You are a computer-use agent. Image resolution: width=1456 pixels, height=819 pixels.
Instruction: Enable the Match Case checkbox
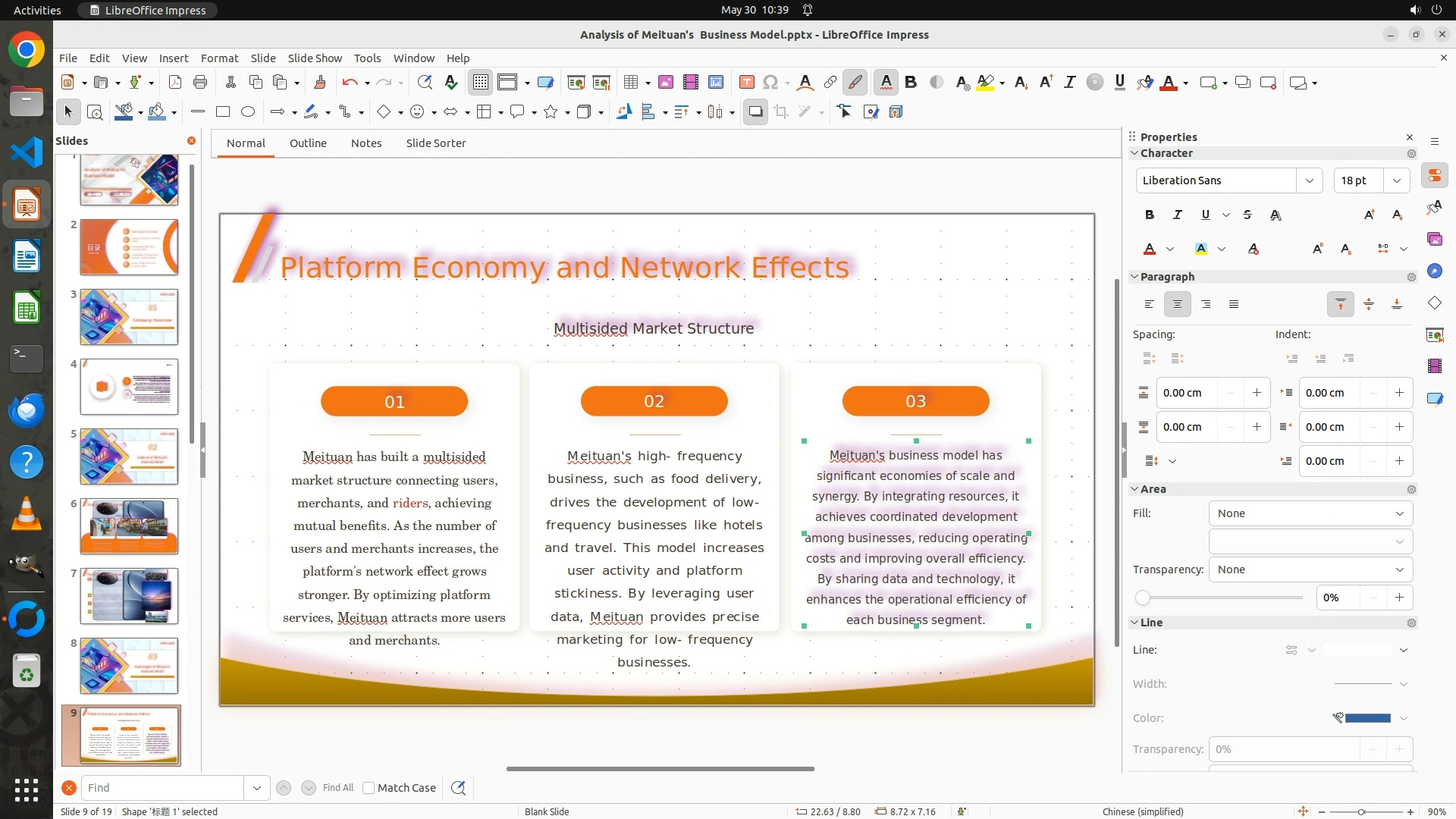[x=369, y=788]
